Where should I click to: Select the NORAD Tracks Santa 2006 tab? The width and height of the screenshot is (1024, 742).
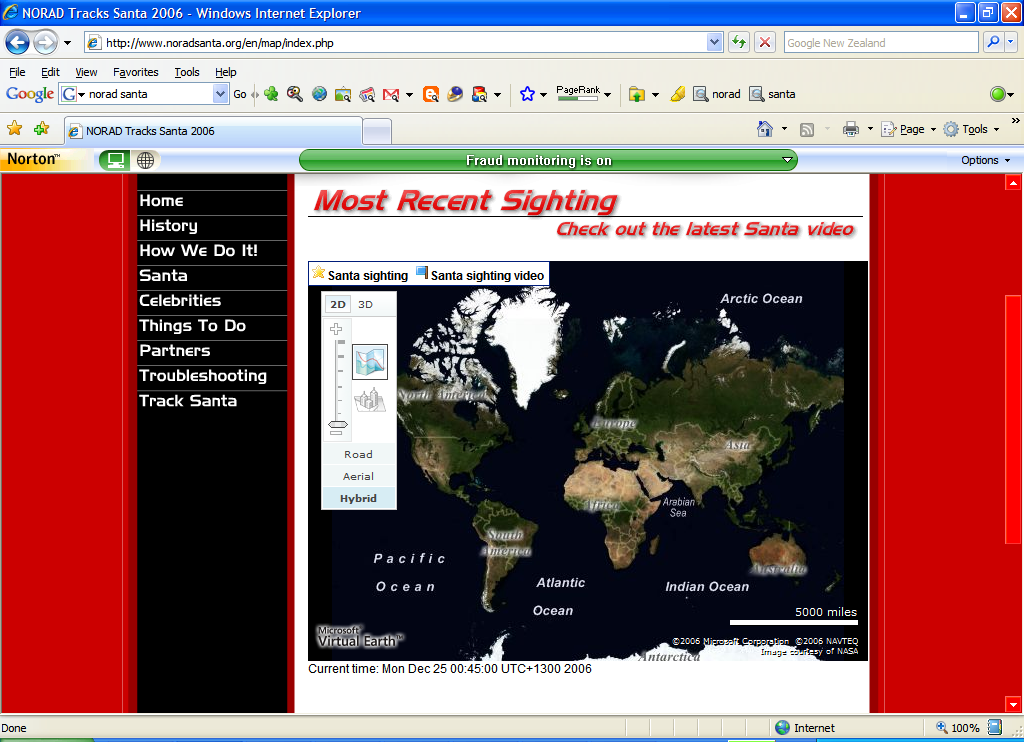tap(213, 131)
